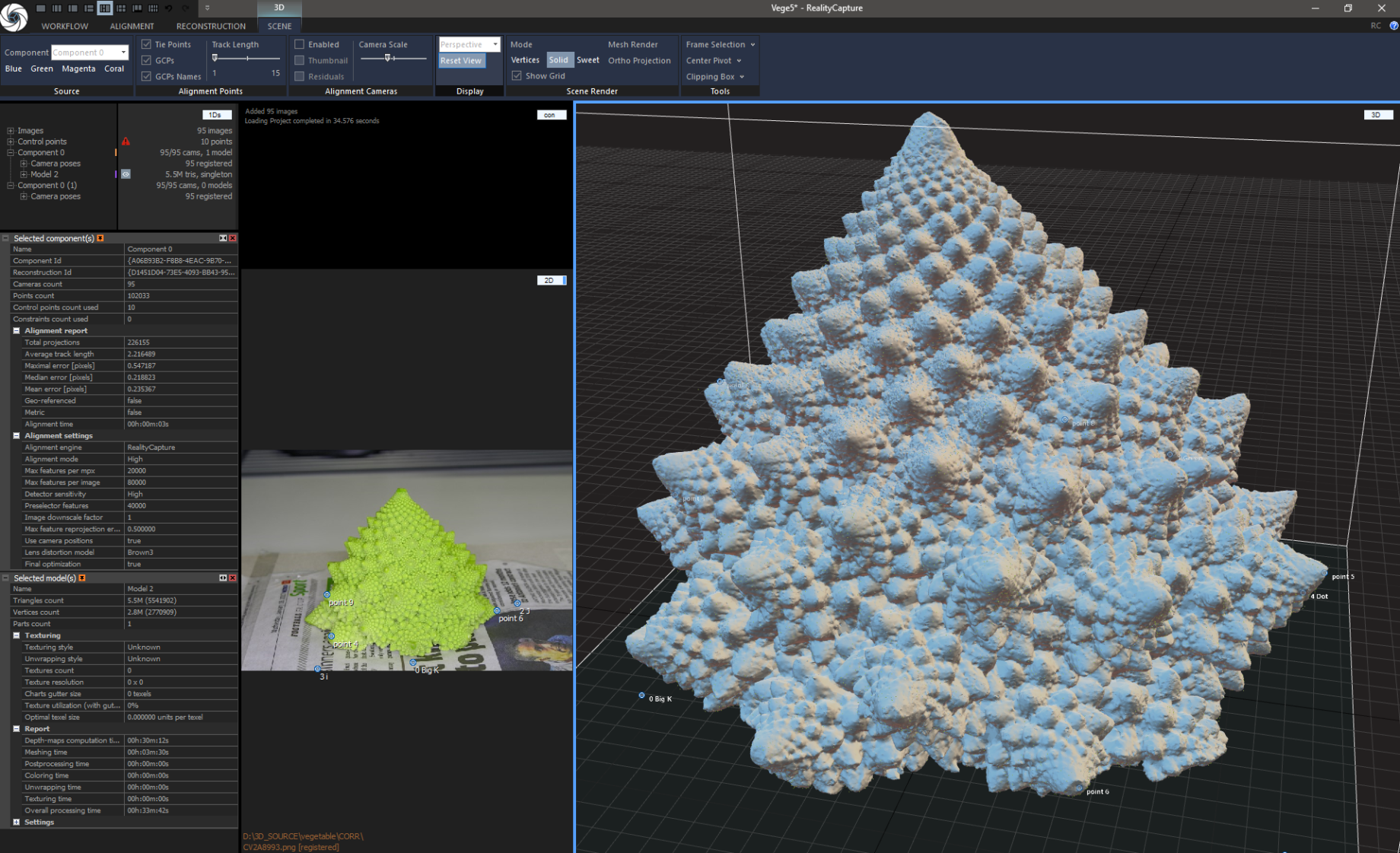Toggle Model 2 visibility eye icon
This screenshot has height=853, width=1400.
tap(126, 174)
